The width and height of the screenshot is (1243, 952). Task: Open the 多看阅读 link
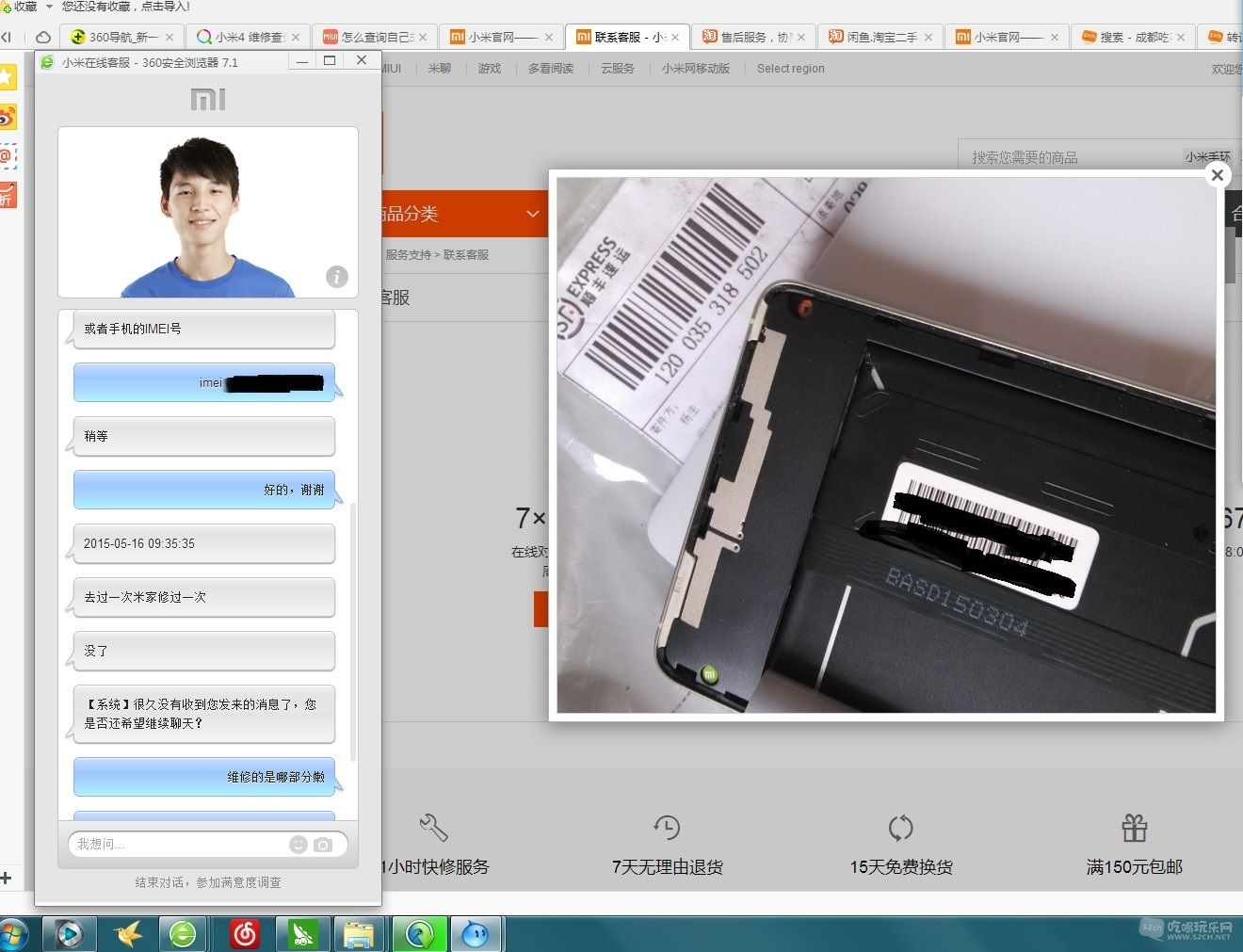[551, 69]
